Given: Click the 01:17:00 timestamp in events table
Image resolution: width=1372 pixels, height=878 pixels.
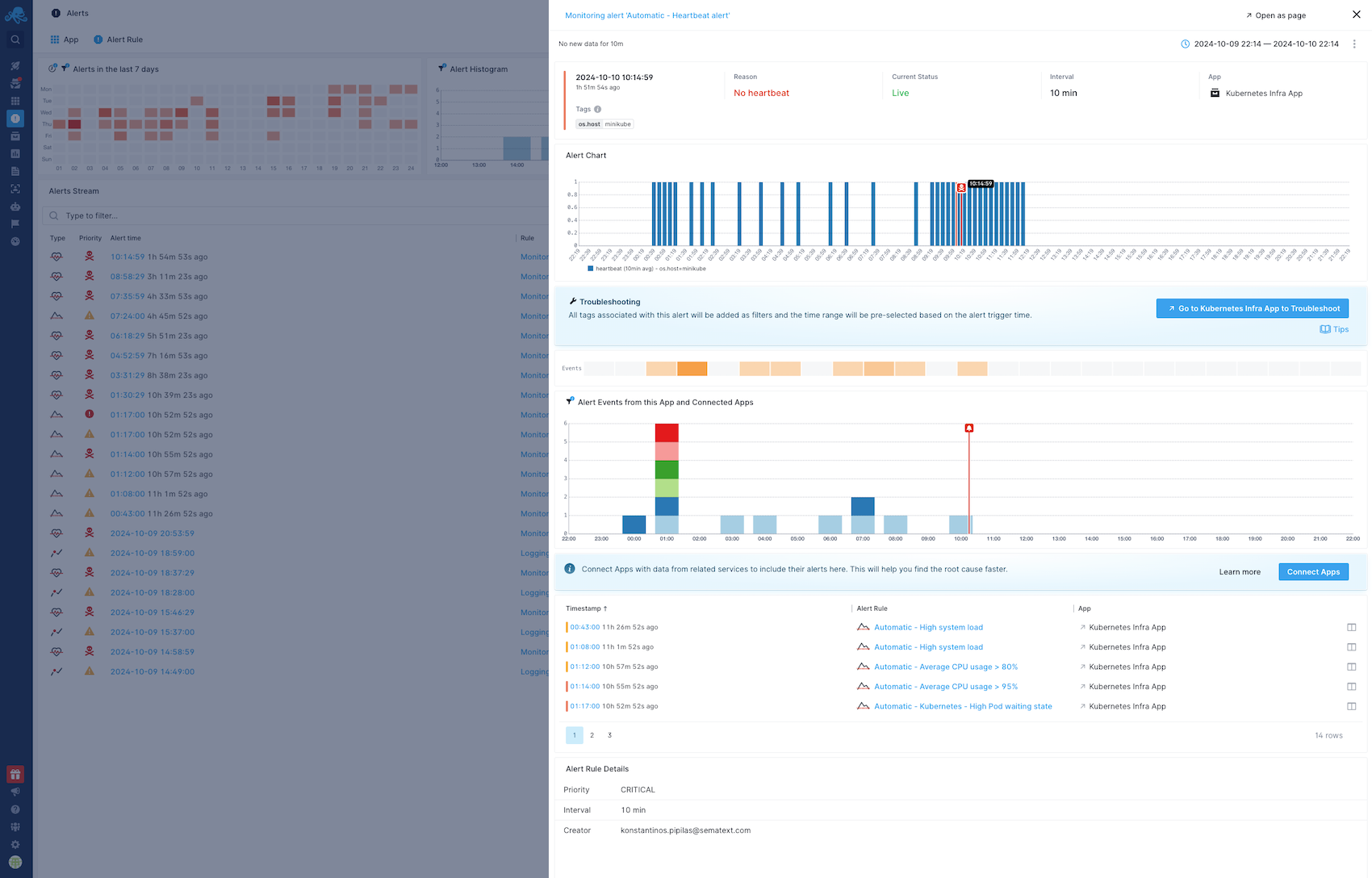Looking at the screenshot, I should coord(585,706).
